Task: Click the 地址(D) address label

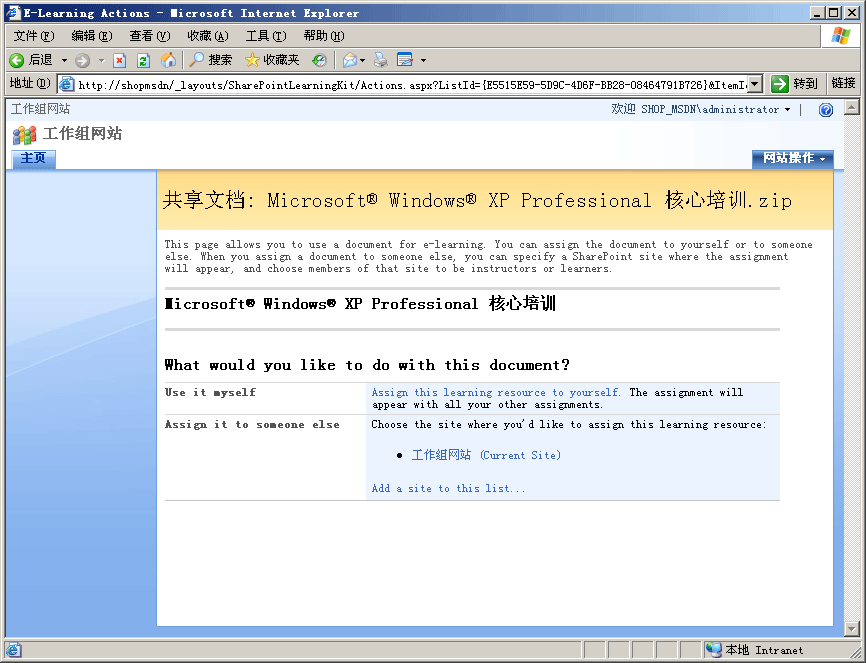Action: (x=30, y=83)
